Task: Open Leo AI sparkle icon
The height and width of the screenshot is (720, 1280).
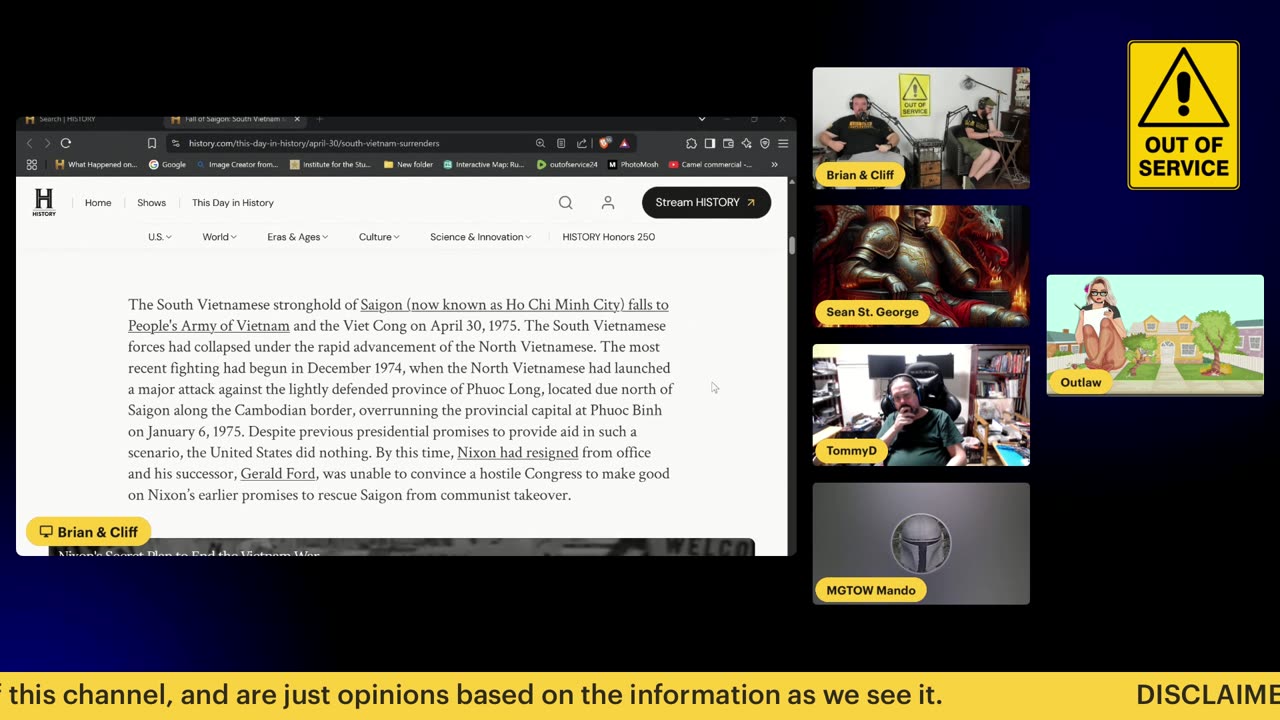Action: click(746, 143)
